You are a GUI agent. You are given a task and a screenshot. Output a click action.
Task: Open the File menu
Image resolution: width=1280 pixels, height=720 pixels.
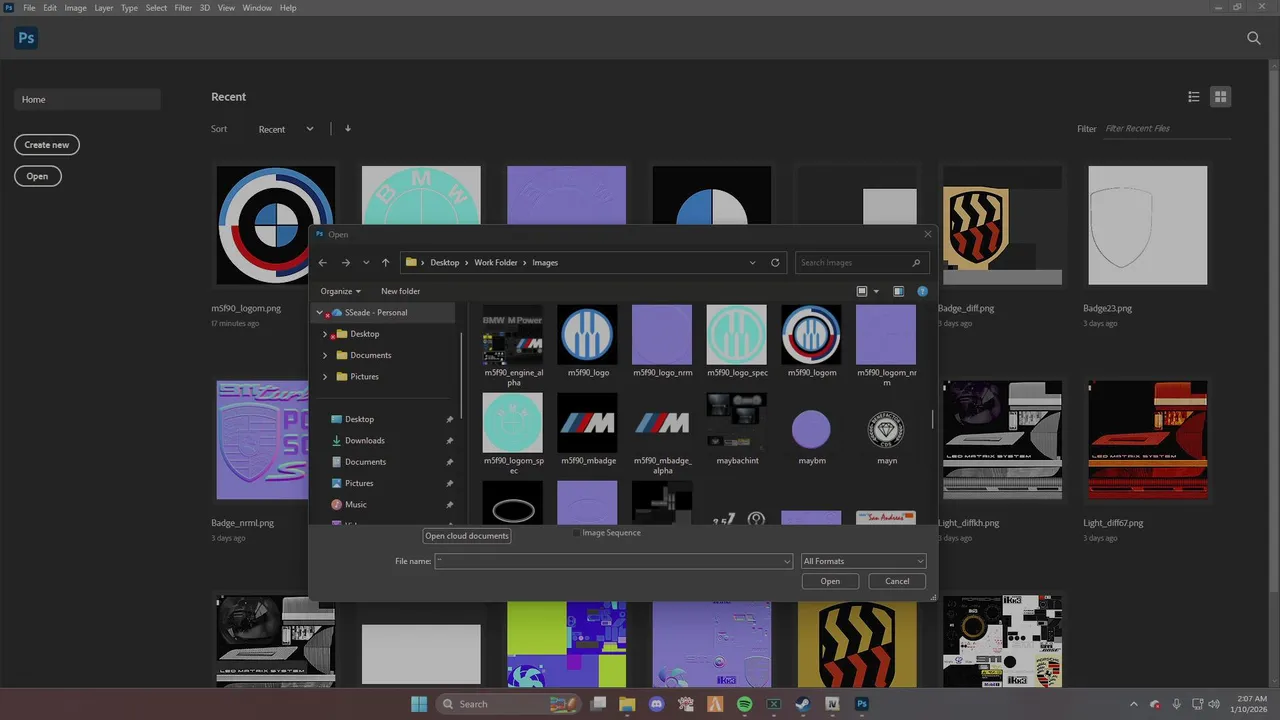tap(29, 8)
